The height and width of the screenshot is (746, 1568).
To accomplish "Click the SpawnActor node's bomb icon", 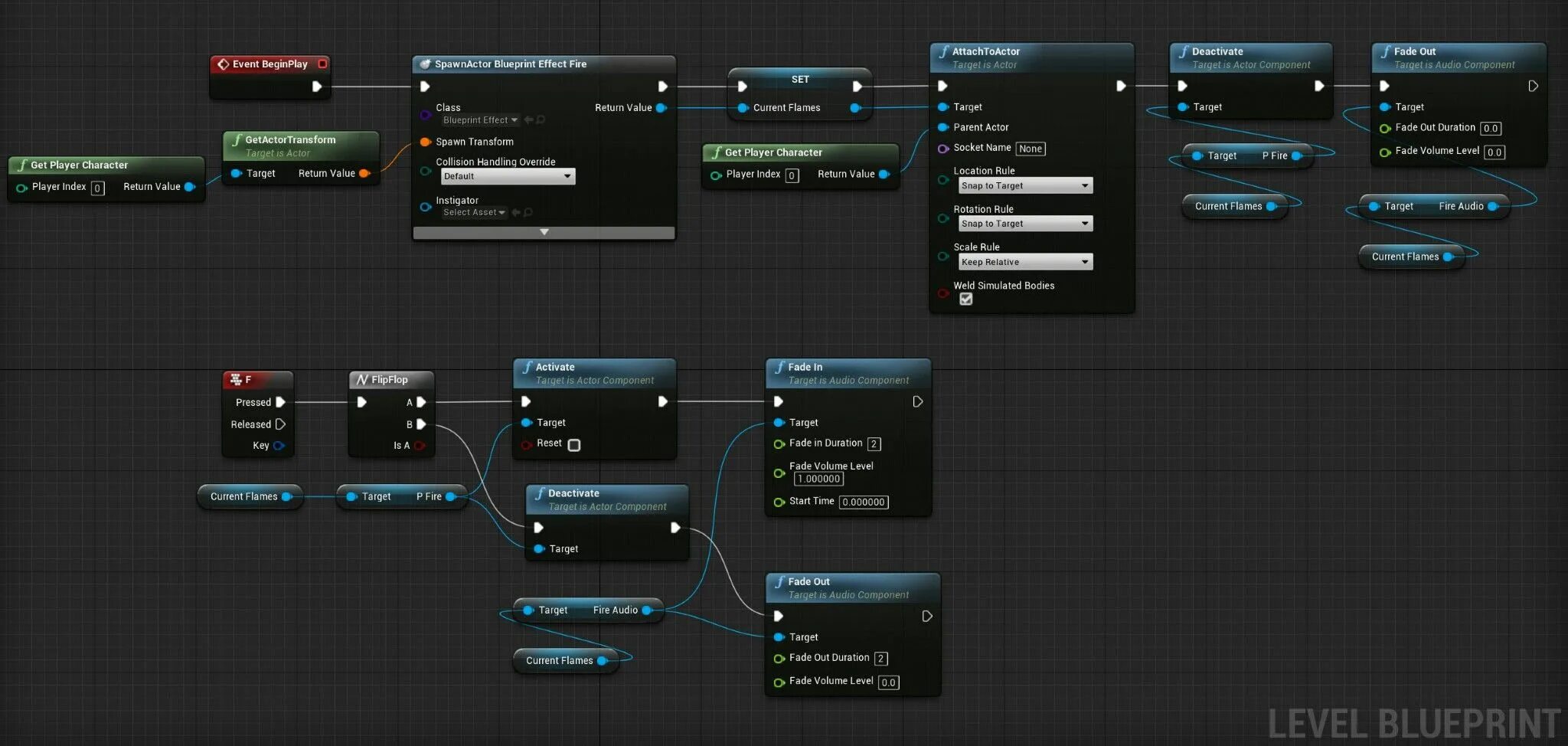I will coord(426,64).
